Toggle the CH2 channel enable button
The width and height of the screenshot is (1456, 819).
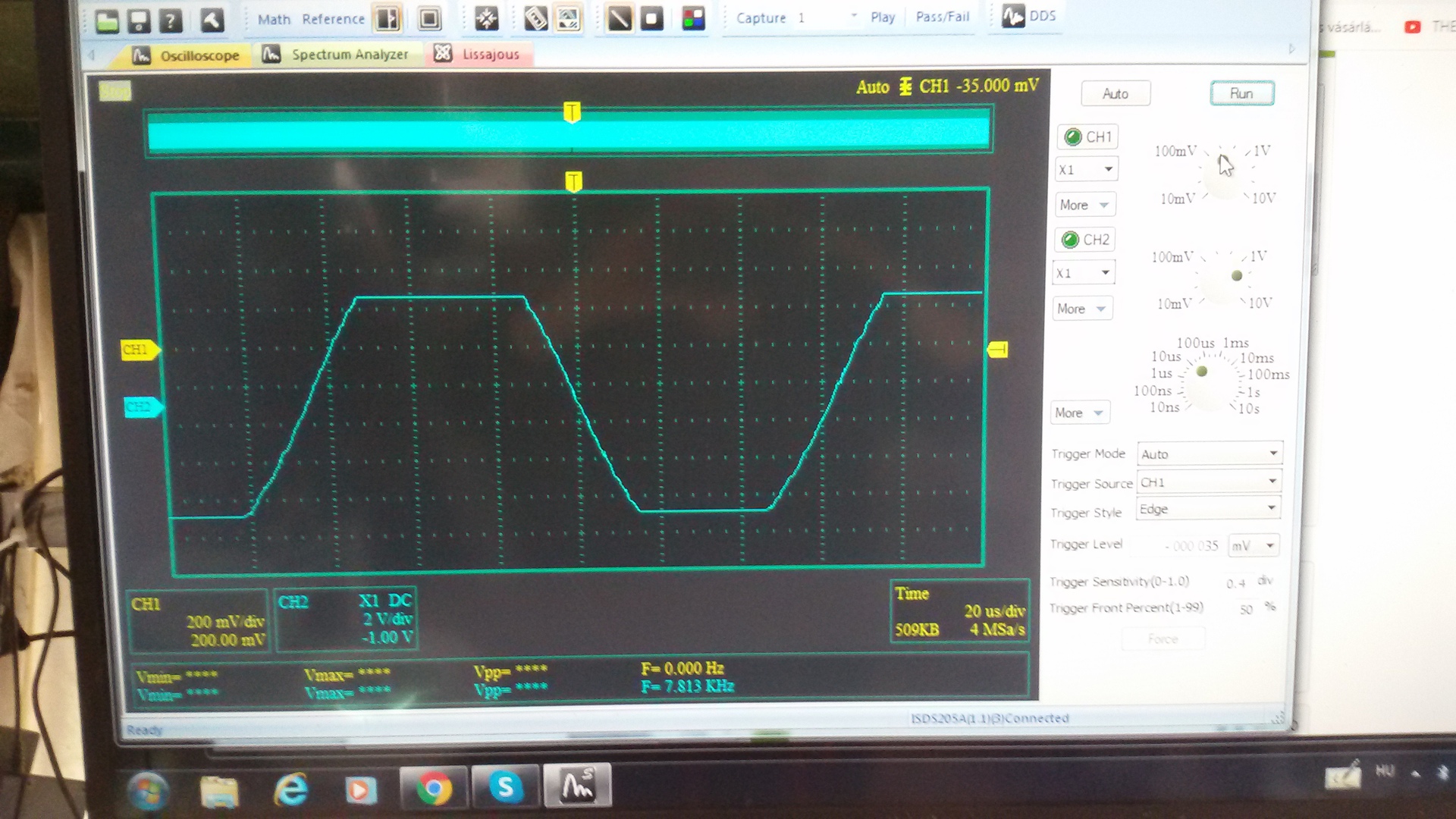[x=1085, y=240]
